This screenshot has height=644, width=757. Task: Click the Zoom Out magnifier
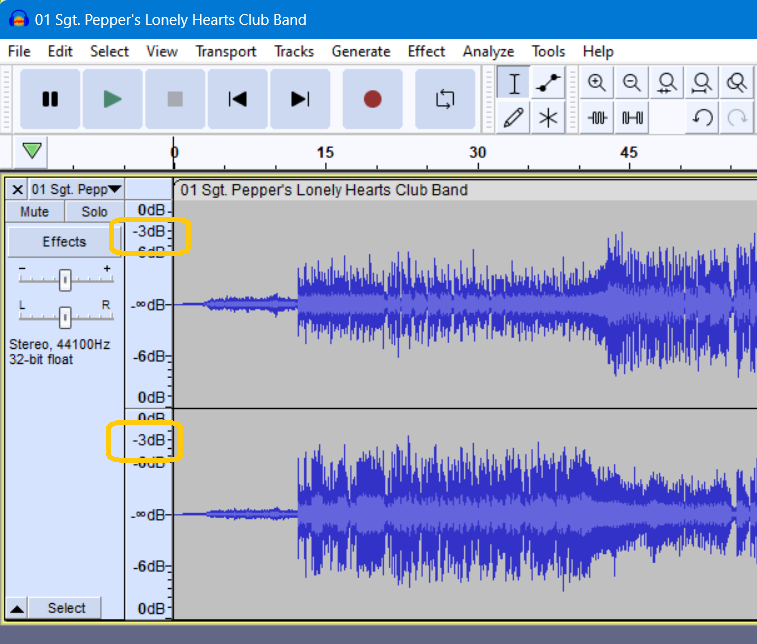(x=631, y=83)
